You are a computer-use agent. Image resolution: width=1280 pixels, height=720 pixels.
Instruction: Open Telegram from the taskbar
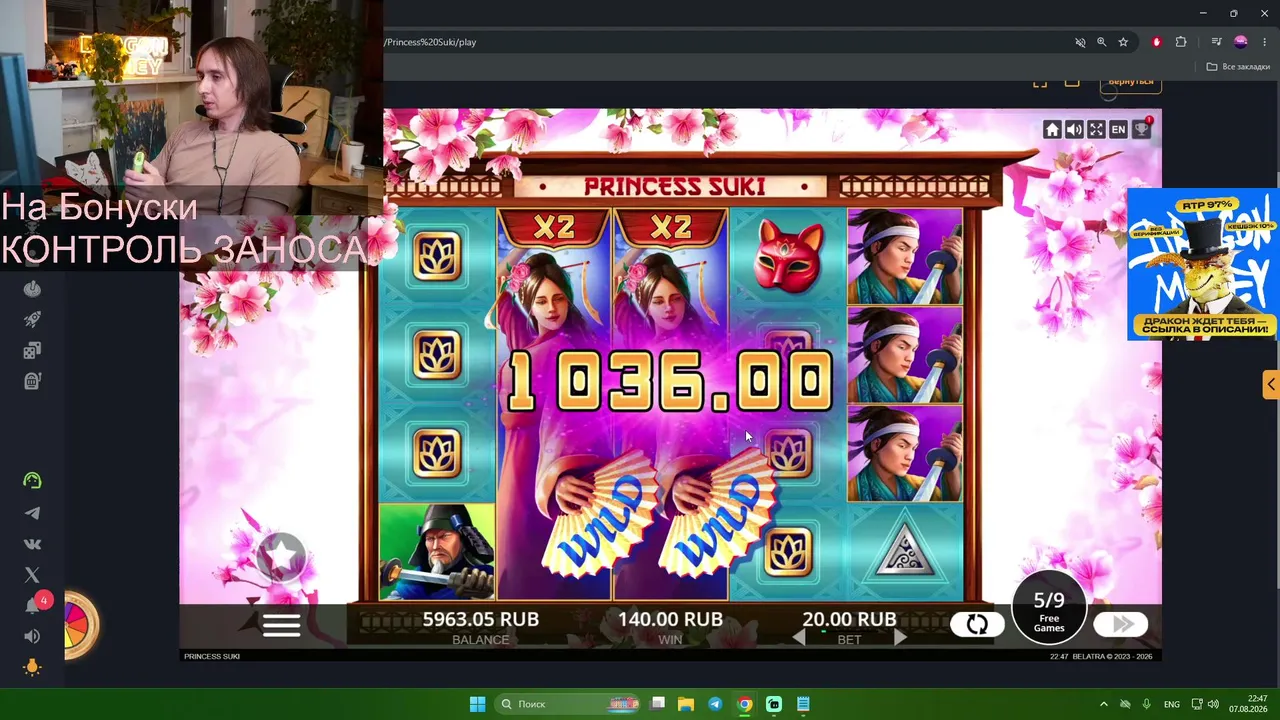pos(716,704)
